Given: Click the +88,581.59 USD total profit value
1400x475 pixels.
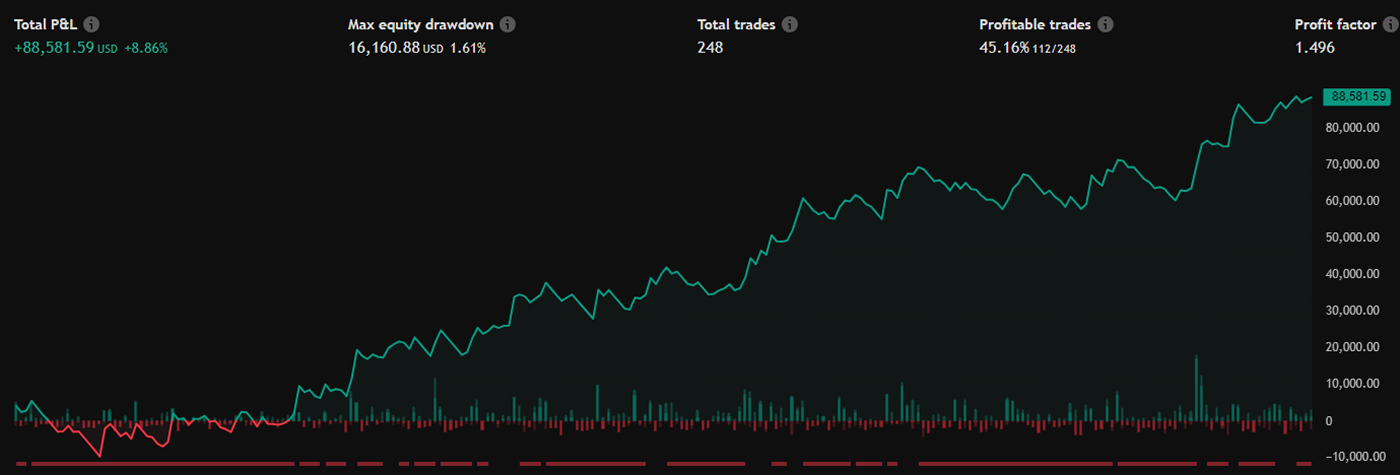Looking at the screenshot, I should click(54, 48).
